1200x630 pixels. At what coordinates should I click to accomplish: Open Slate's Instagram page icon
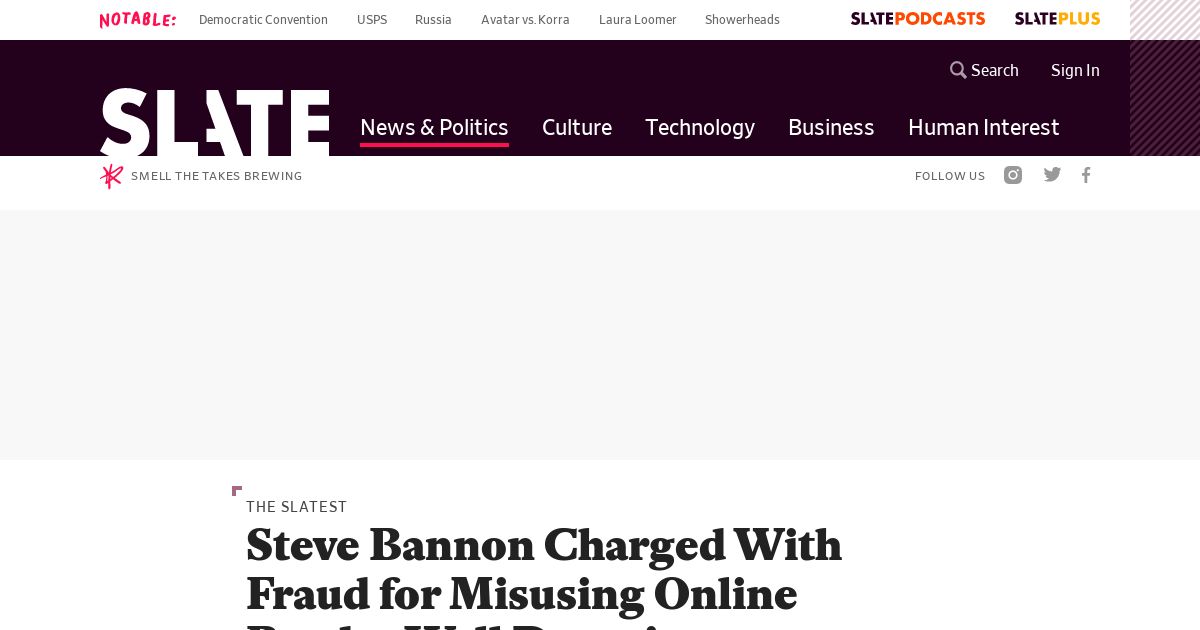tap(1013, 175)
